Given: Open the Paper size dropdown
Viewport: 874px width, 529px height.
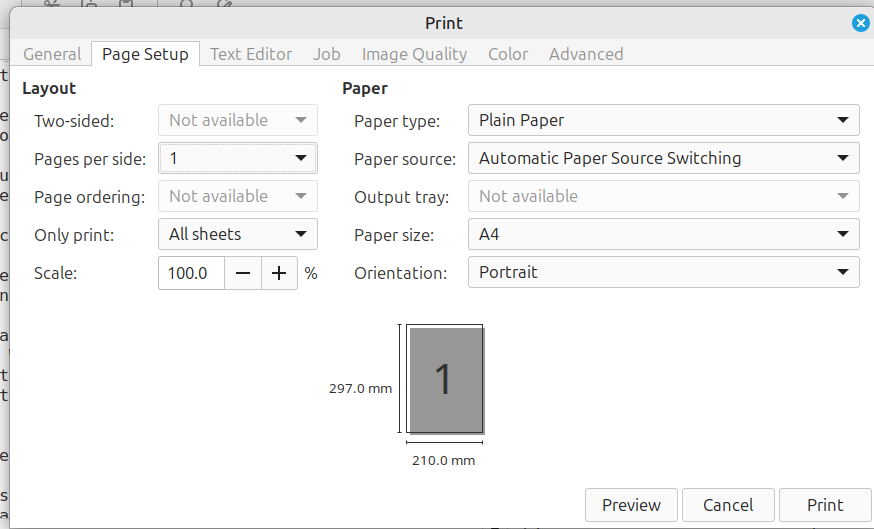Looking at the screenshot, I should pyautogui.click(x=663, y=235).
